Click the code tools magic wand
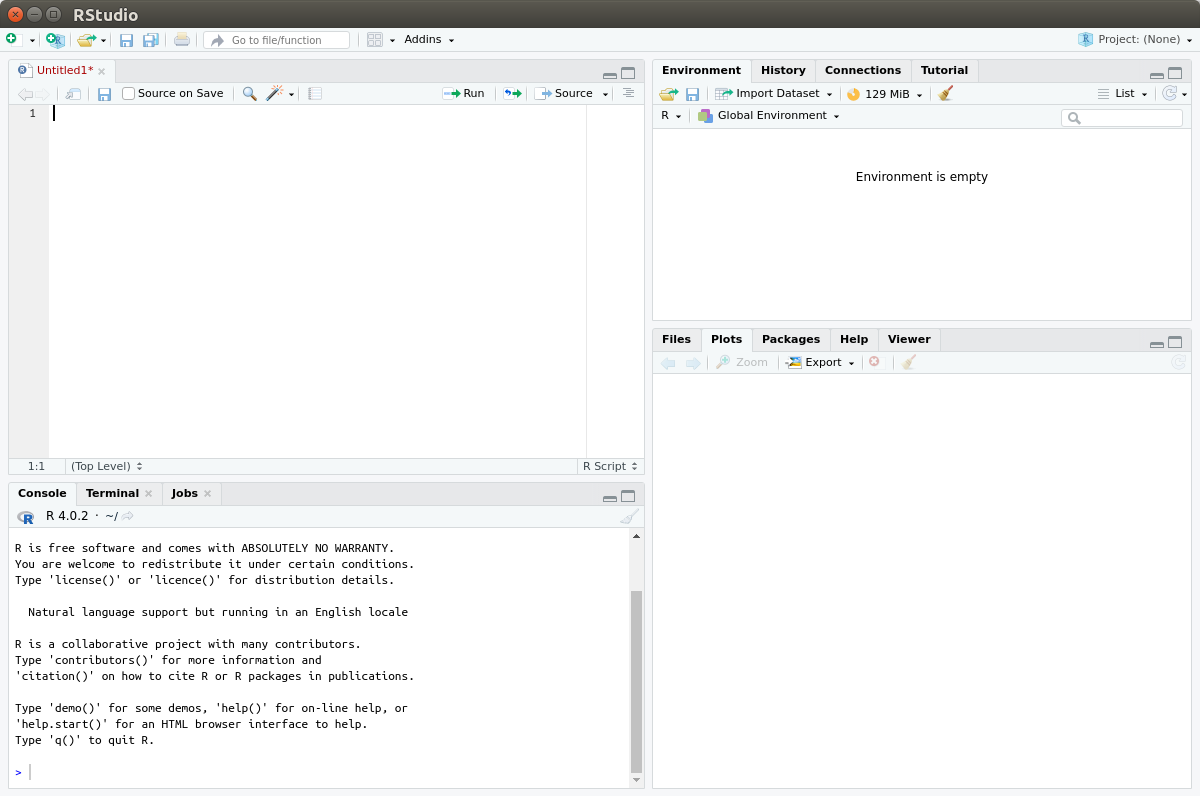This screenshot has width=1200, height=796. tap(275, 94)
